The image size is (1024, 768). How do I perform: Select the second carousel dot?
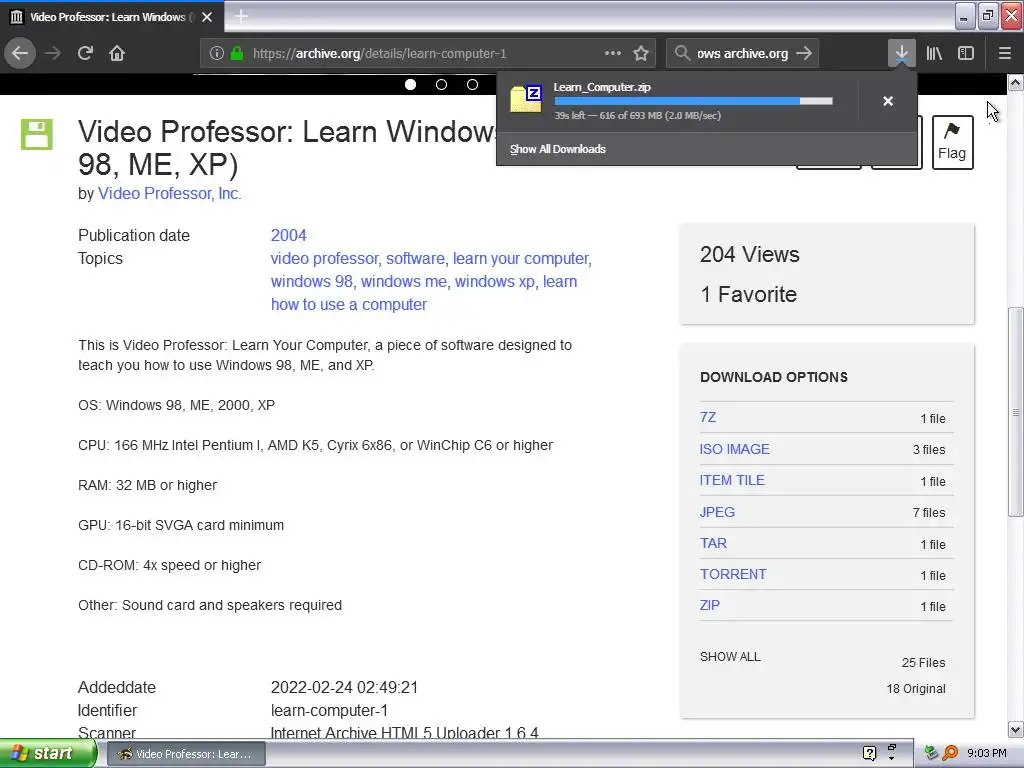pos(441,84)
